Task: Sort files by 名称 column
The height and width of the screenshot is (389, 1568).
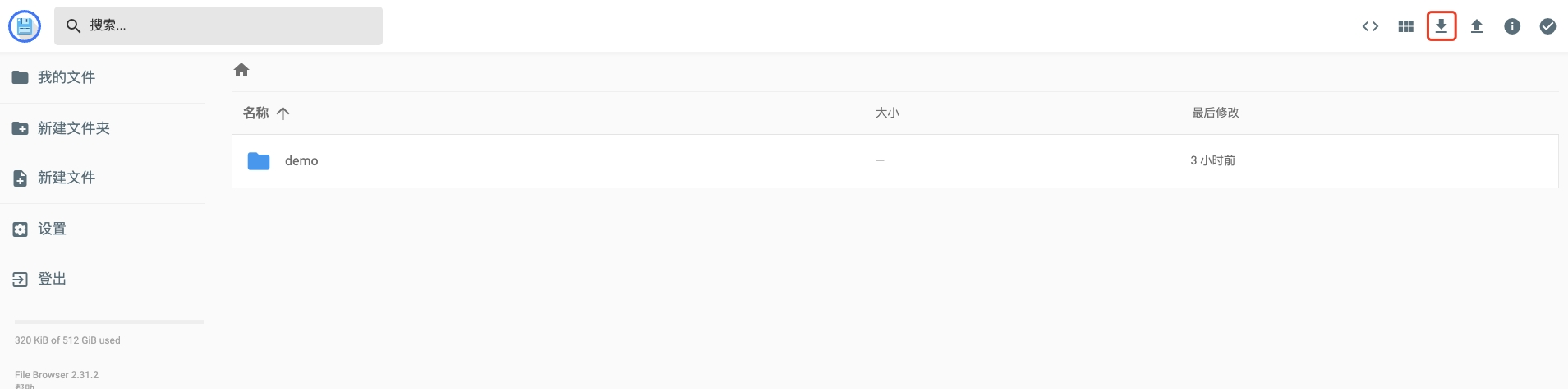Action: [256, 113]
